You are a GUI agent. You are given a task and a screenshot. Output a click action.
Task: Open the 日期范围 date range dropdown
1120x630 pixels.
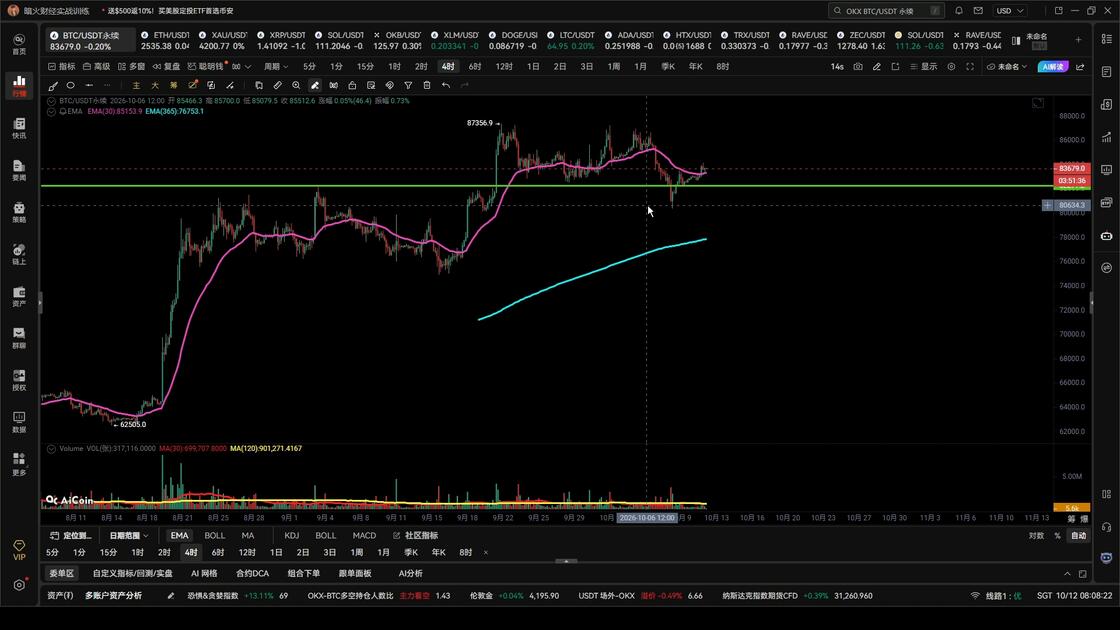click(x=129, y=536)
